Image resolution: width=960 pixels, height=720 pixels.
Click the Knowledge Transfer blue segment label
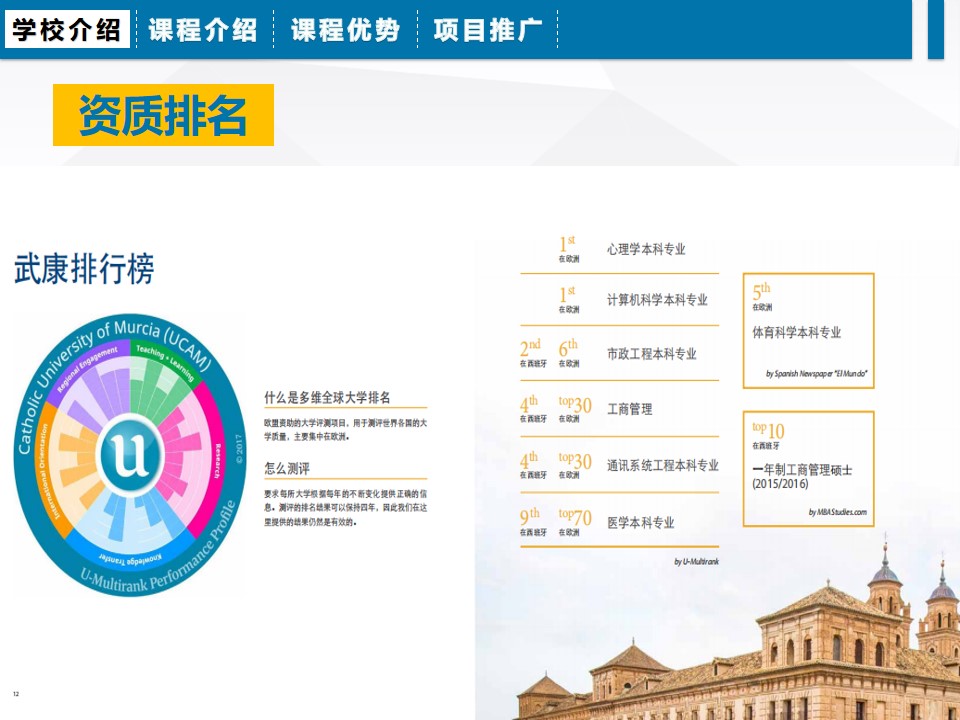click(130, 558)
